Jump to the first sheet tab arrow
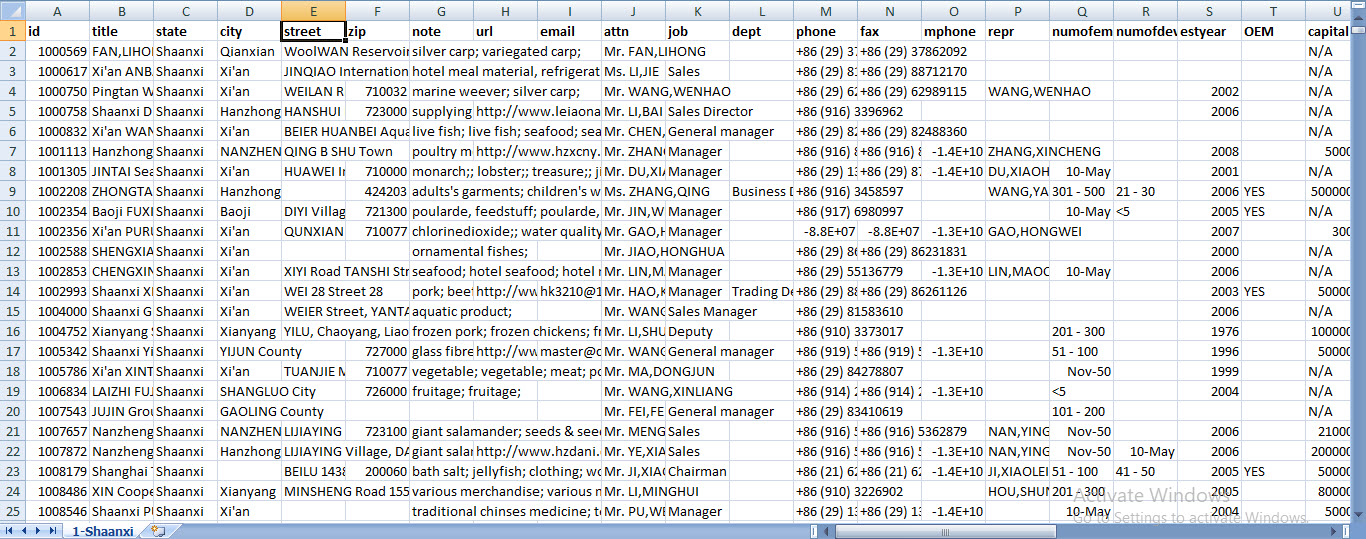Viewport: 1366px width, 539px height. pyautogui.click(x=10, y=531)
